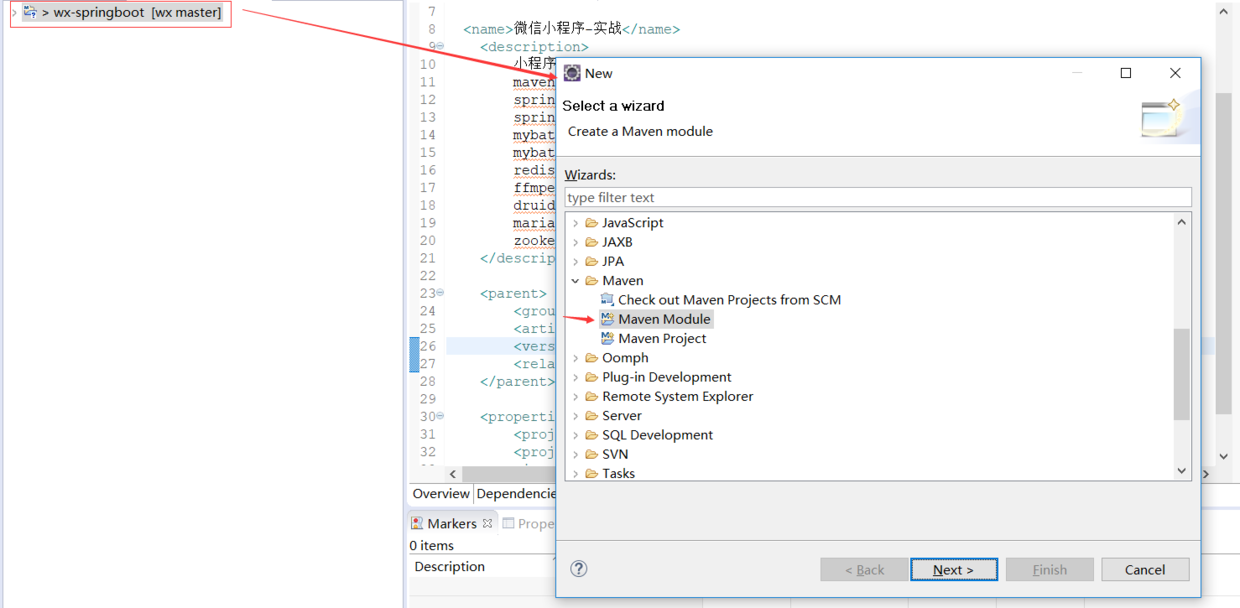The height and width of the screenshot is (608, 1240).
Task: Click the disabled Finish button
Action: [1049, 569]
